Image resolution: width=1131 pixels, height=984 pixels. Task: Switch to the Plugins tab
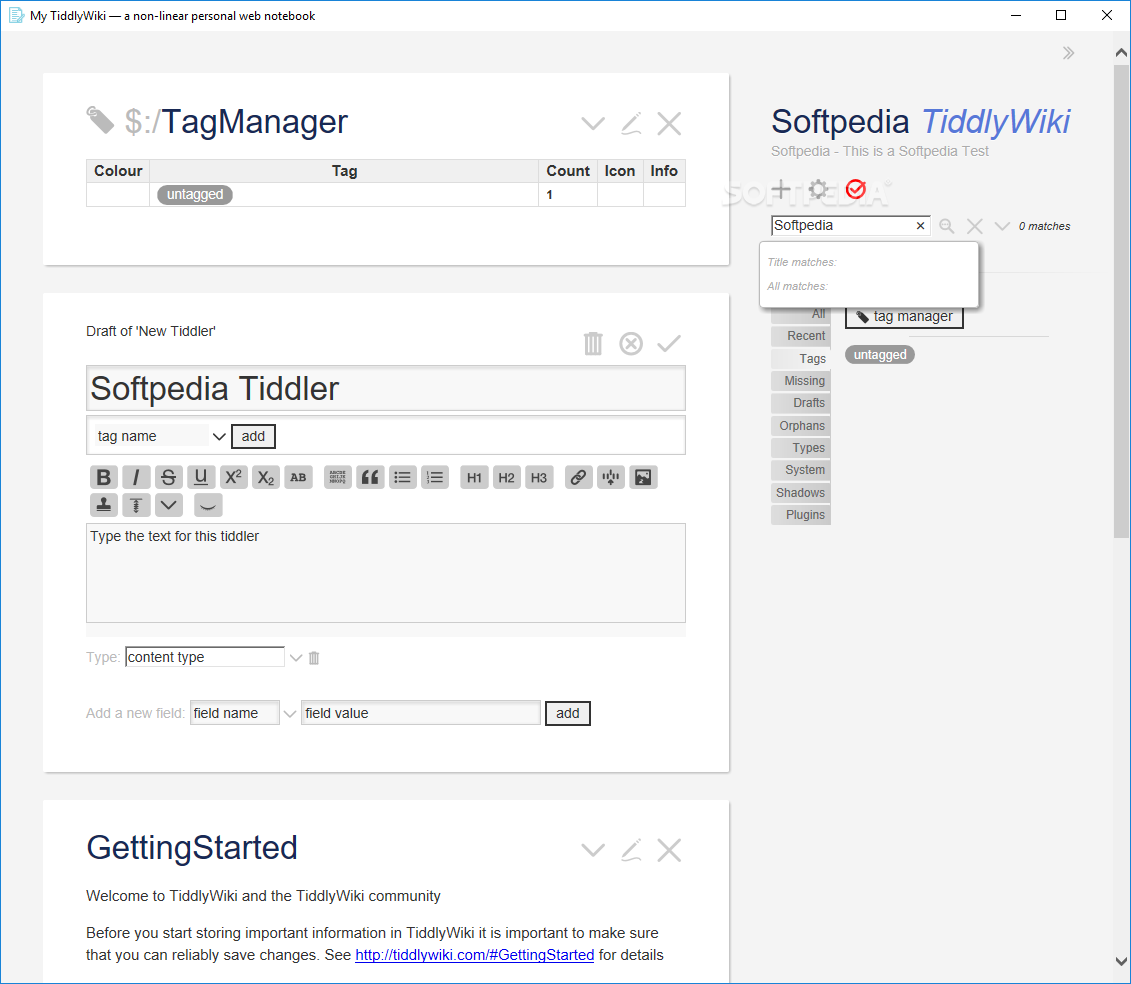[801, 515]
